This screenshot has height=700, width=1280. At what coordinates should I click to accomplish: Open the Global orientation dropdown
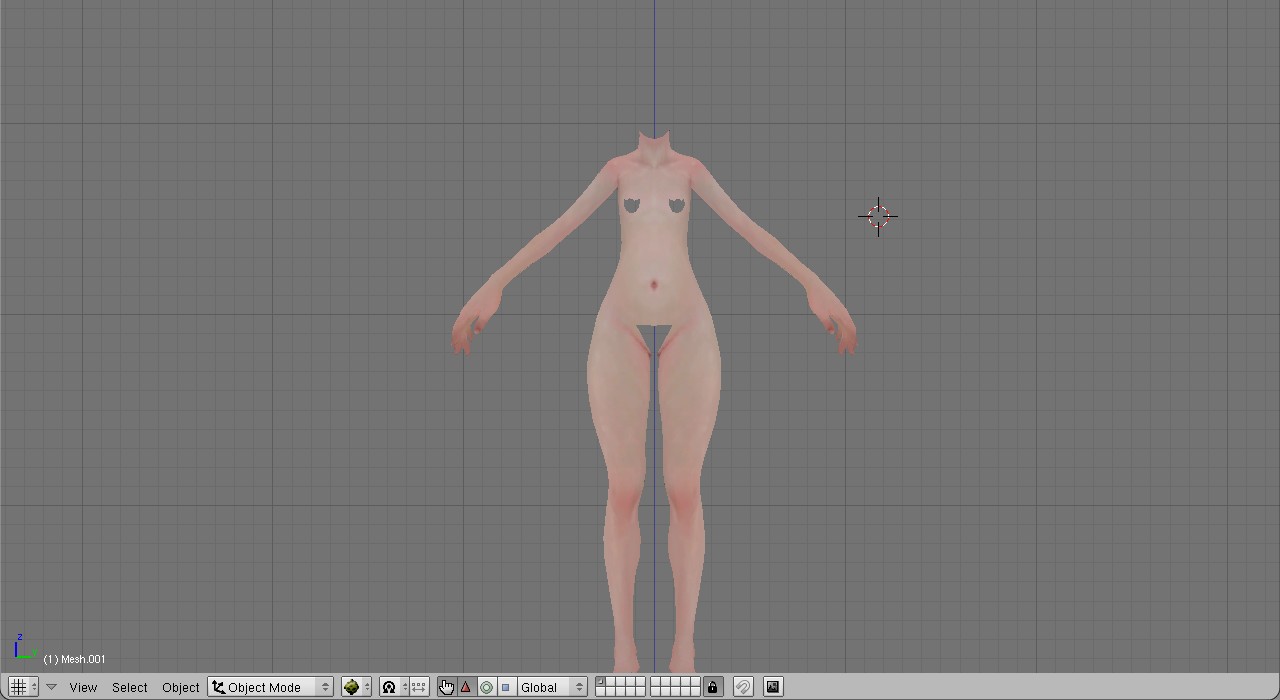(551, 687)
